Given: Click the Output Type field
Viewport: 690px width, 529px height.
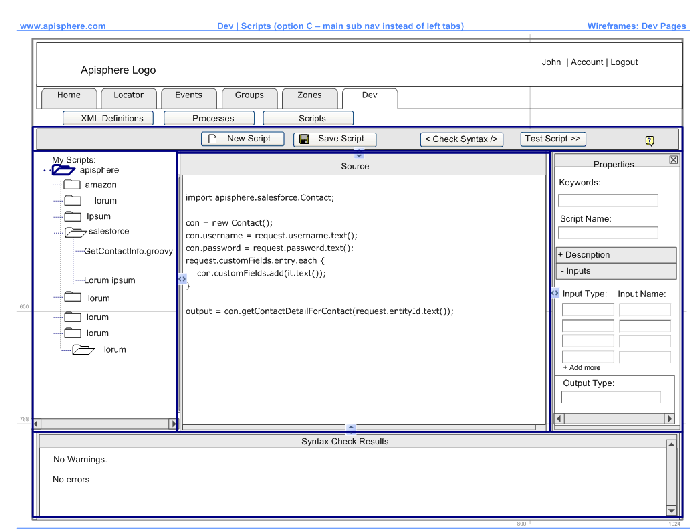Looking at the screenshot, I should [x=611, y=397].
